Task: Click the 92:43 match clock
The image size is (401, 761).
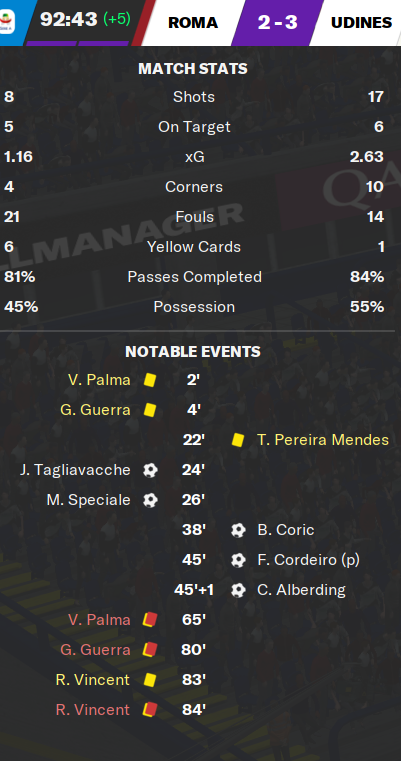Action: pos(69,19)
